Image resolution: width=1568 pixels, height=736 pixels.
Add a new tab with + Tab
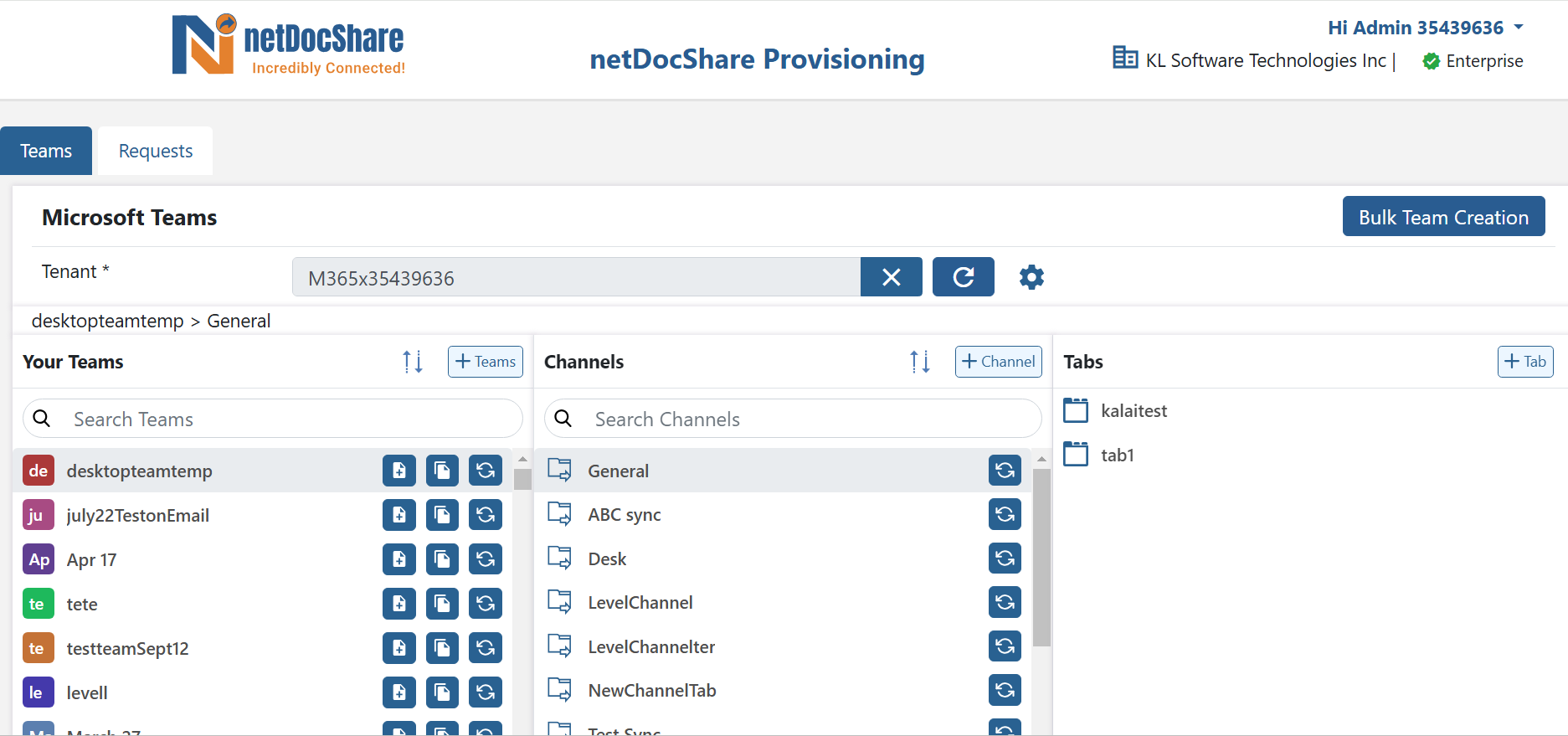[x=1525, y=362]
